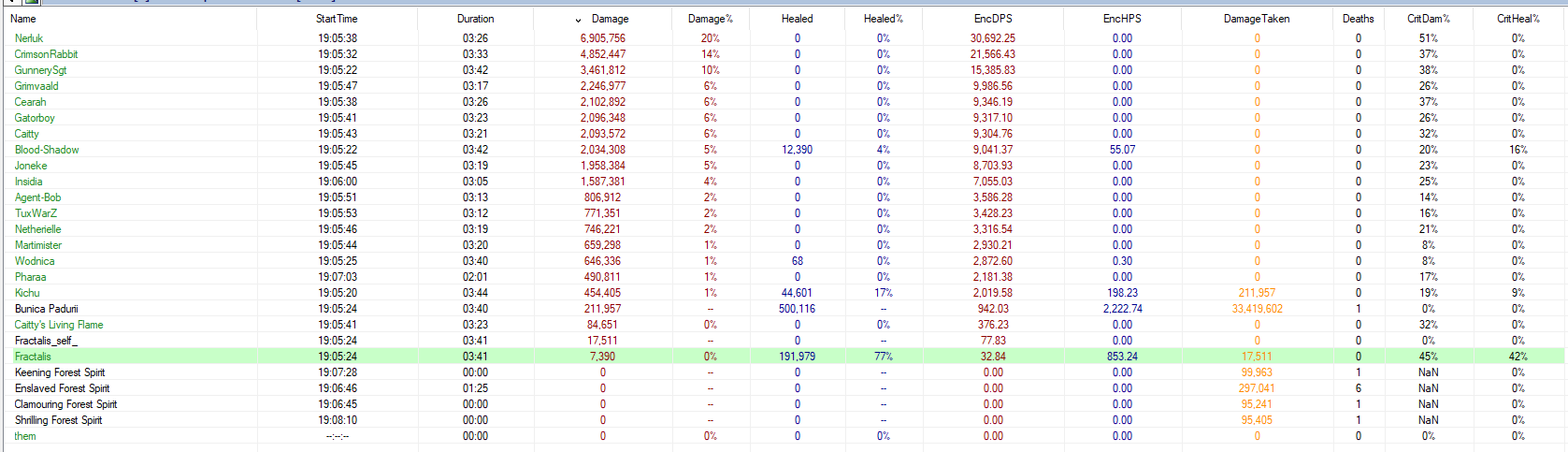The height and width of the screenshot is (452, 1568).
Task: Select the CrimsonRabbit row
Action: pos(46,54)
